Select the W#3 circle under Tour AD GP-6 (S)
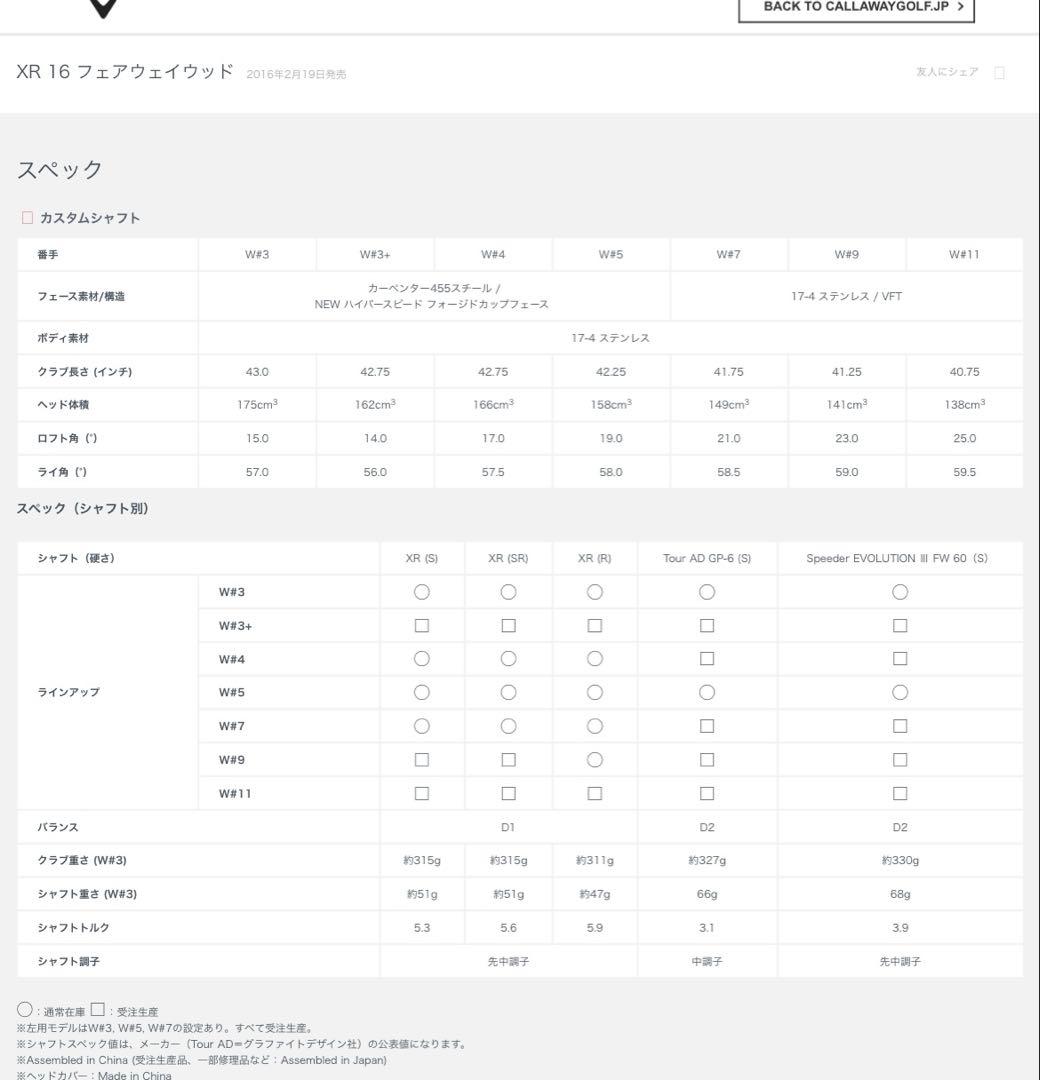This screenshot has width=1040, height=1080. point(707,592)
